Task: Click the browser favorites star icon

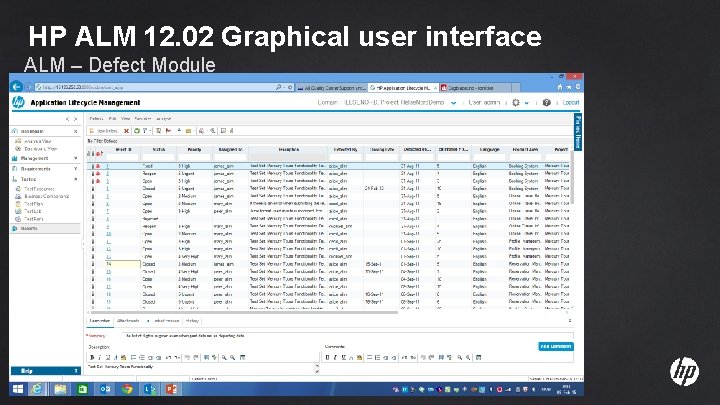Action: click(x=569, y=87)
